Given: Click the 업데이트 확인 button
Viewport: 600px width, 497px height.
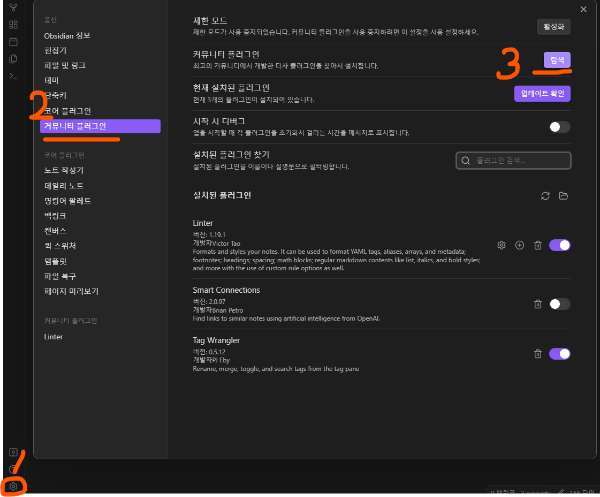Looking at the screenshot, I should pos(542,94).
